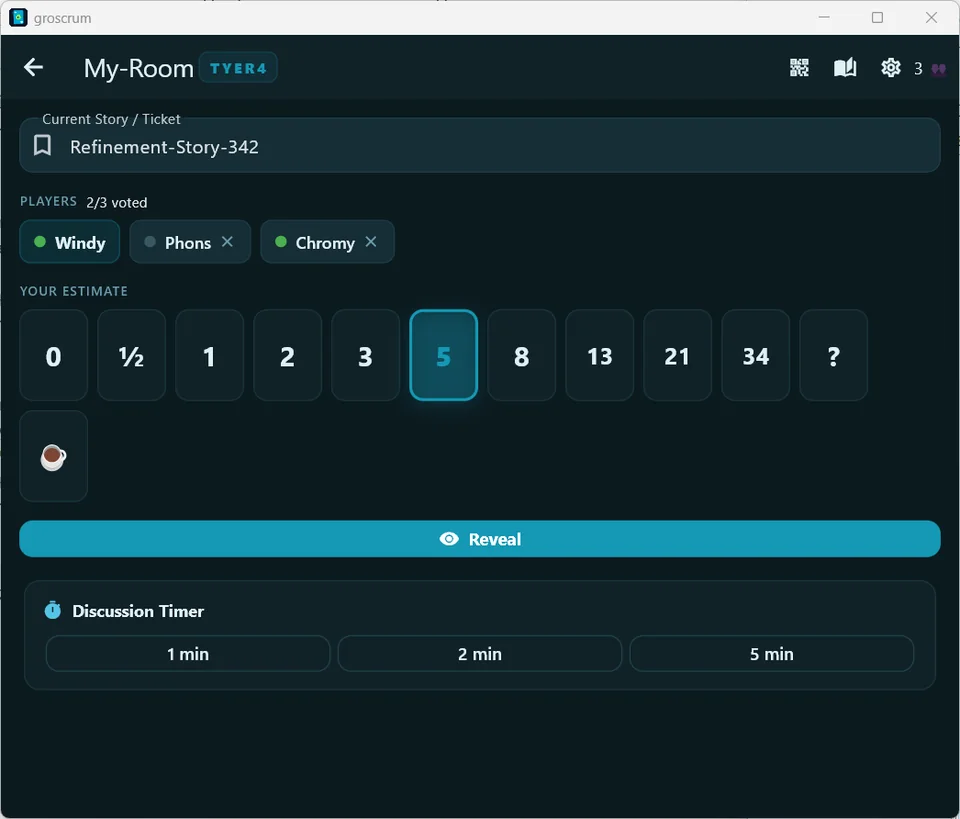Choose estimate card 0
The width and height of the screenshot is (960, 819).
coord(53,355)
